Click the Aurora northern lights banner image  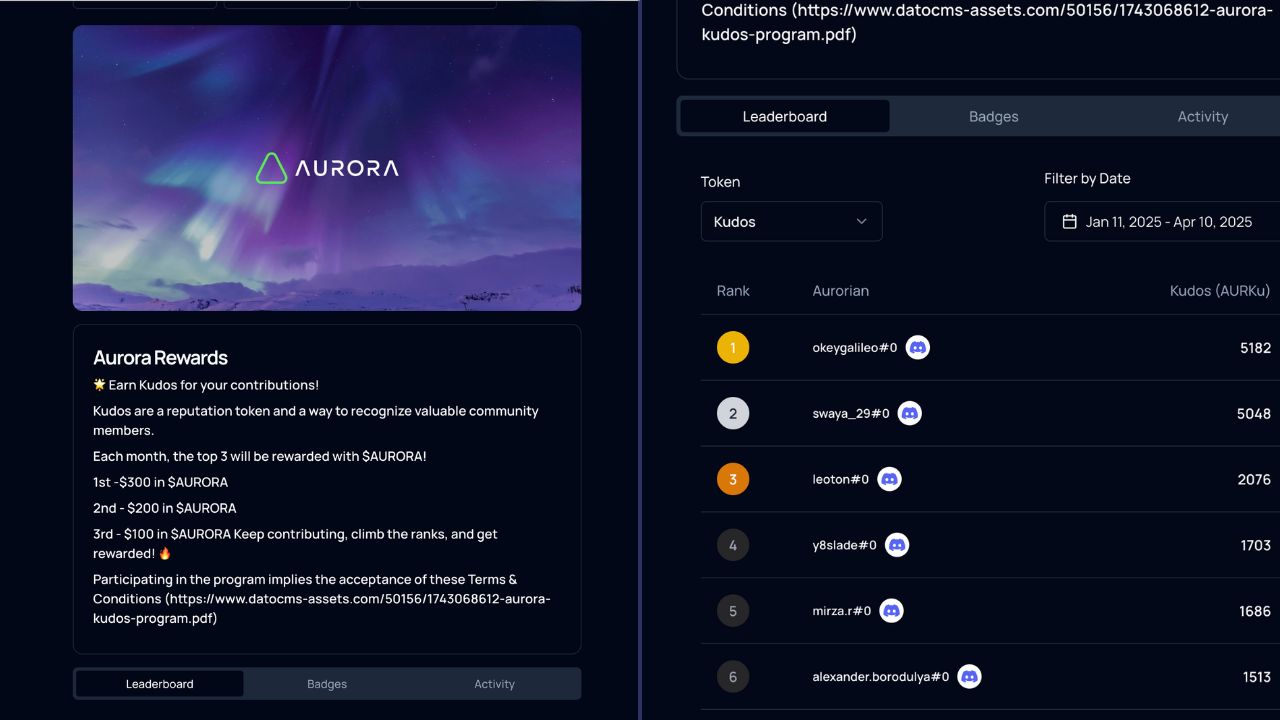[x=327, y=168]
